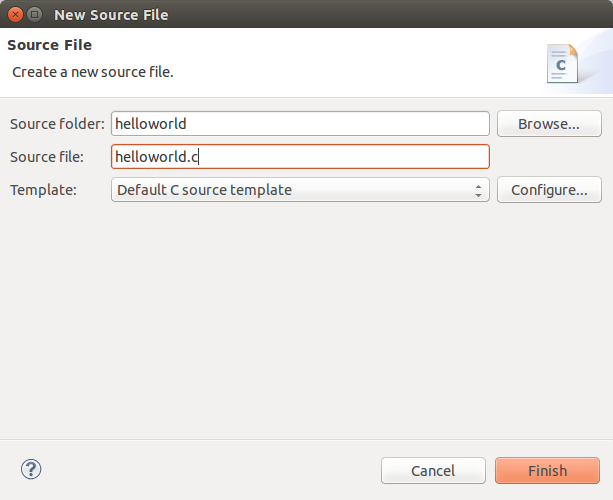Click the Source folder text field

300,124
